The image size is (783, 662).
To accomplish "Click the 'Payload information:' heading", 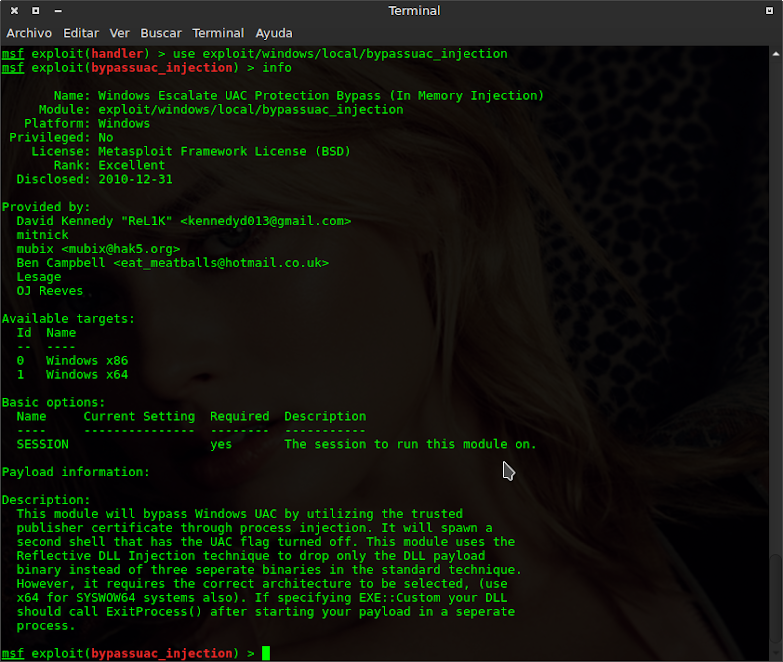I will (x=76, y=472).
